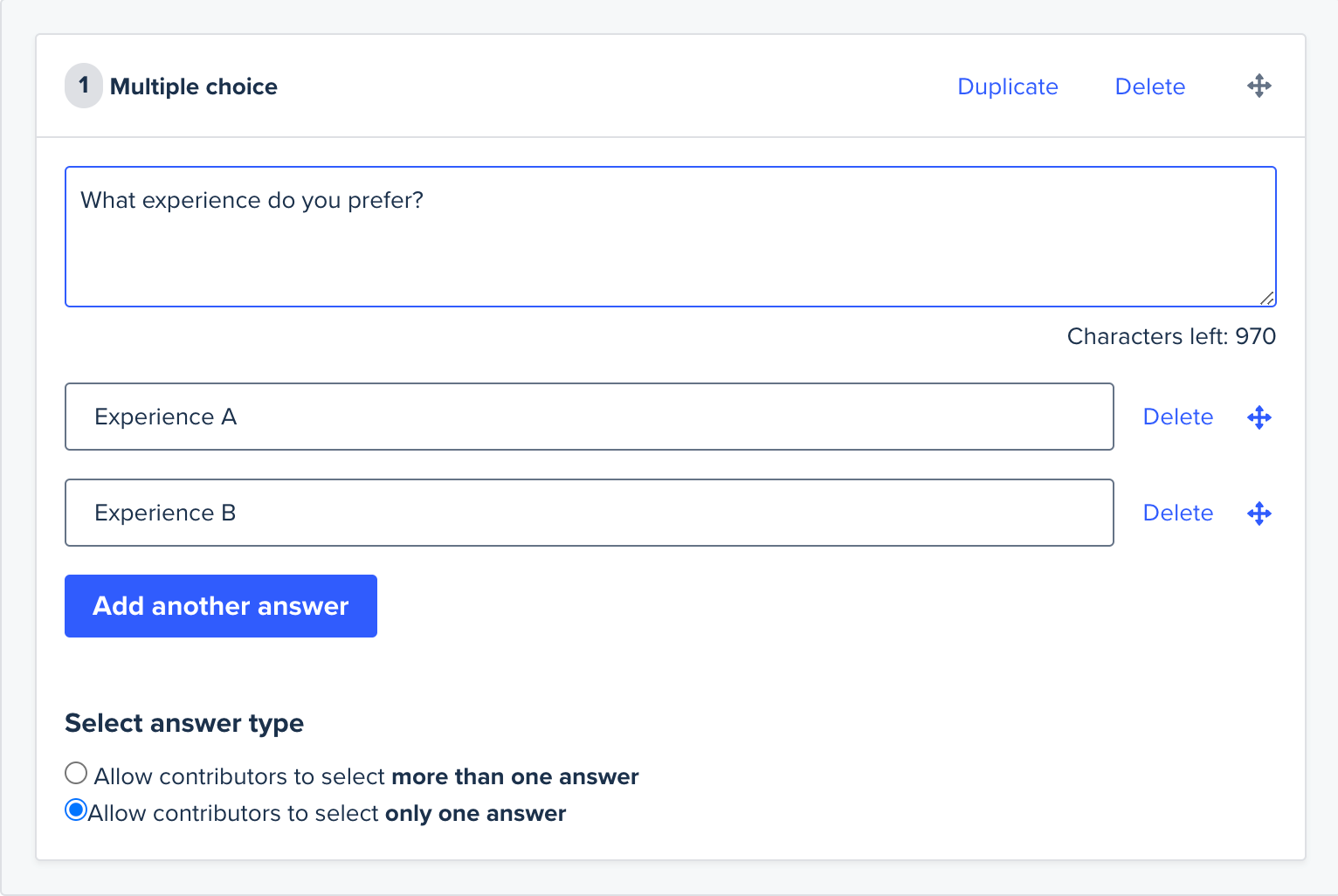Image resolution: width=1338 pixels, height=896 pixels.
Task: Click into the Experience B answer field
Action: [x=590, y=513]
